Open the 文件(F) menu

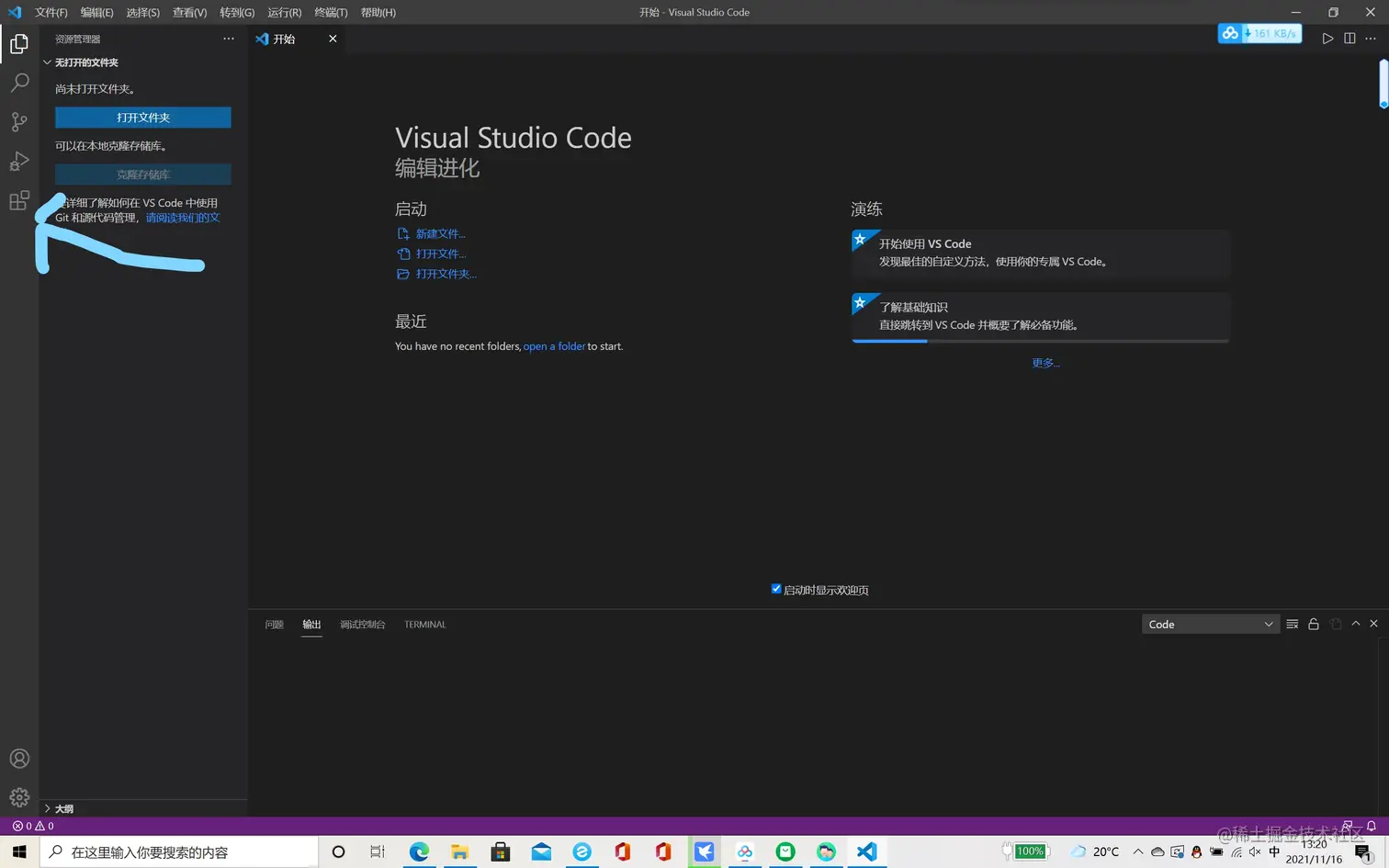tap(51, 12)
